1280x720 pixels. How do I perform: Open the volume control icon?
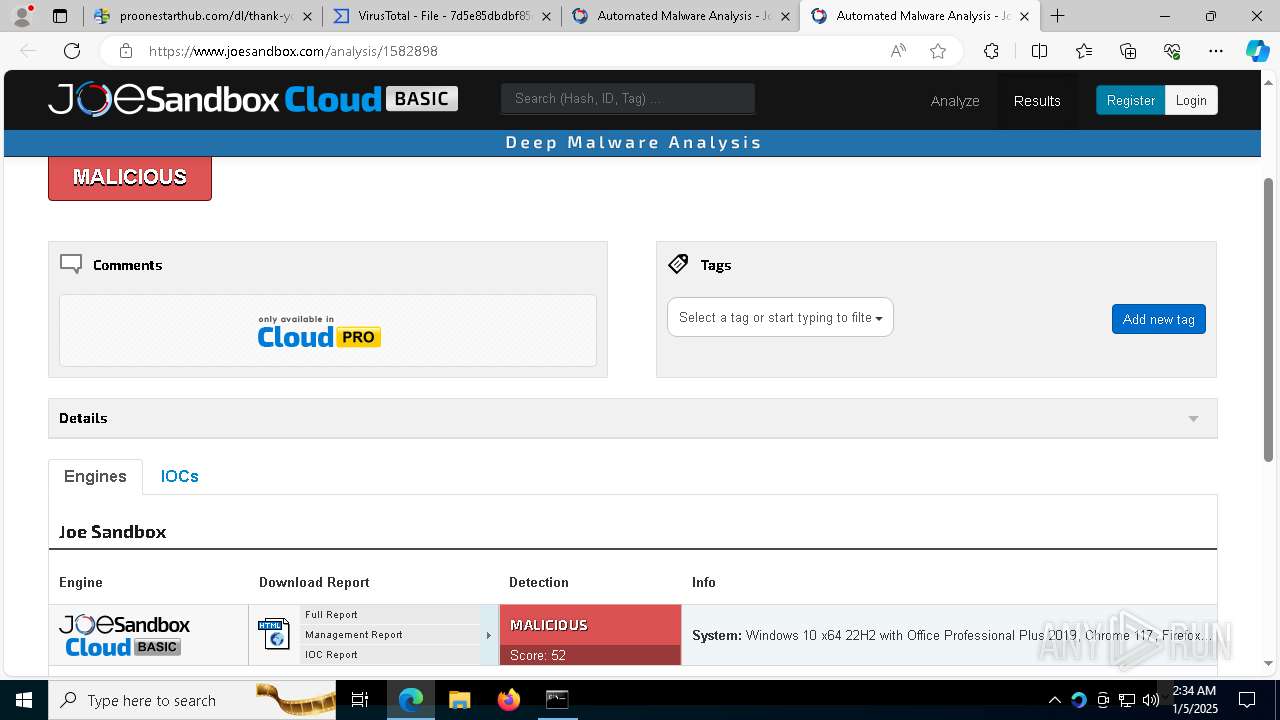pos(1151,700)
